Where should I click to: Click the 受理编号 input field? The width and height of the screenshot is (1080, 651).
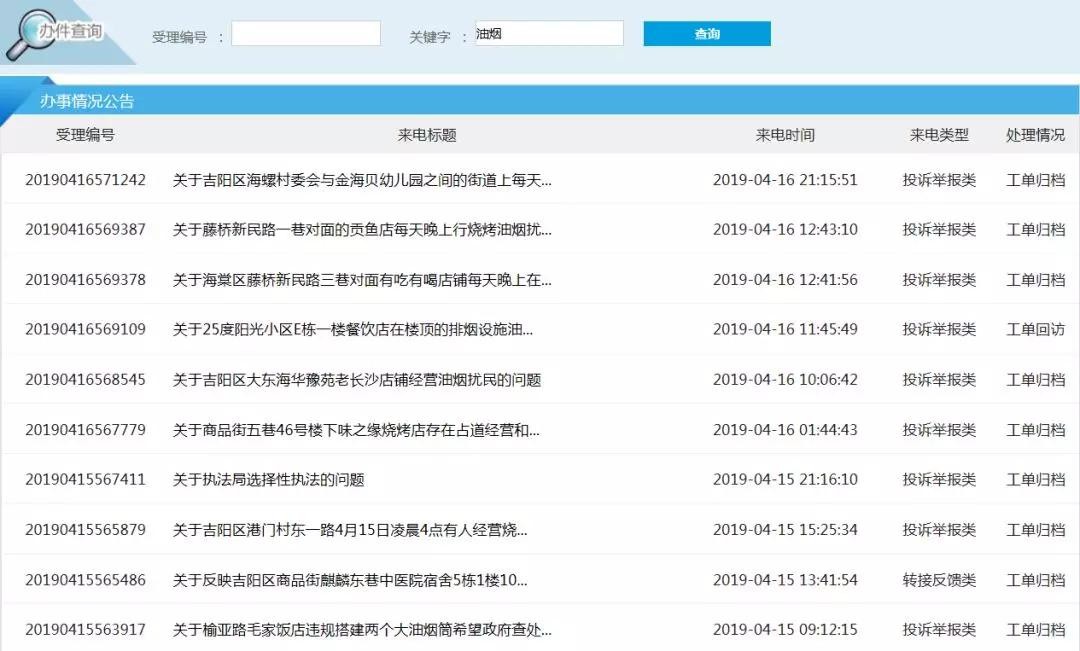(306, 34)
